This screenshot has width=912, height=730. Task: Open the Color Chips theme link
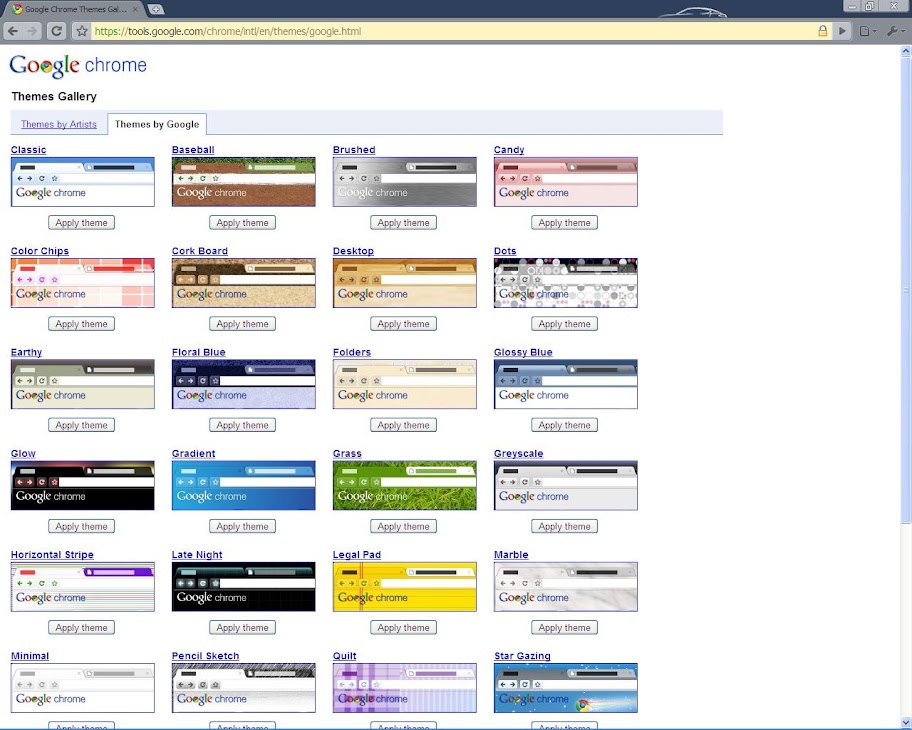[x=40, y=251]
